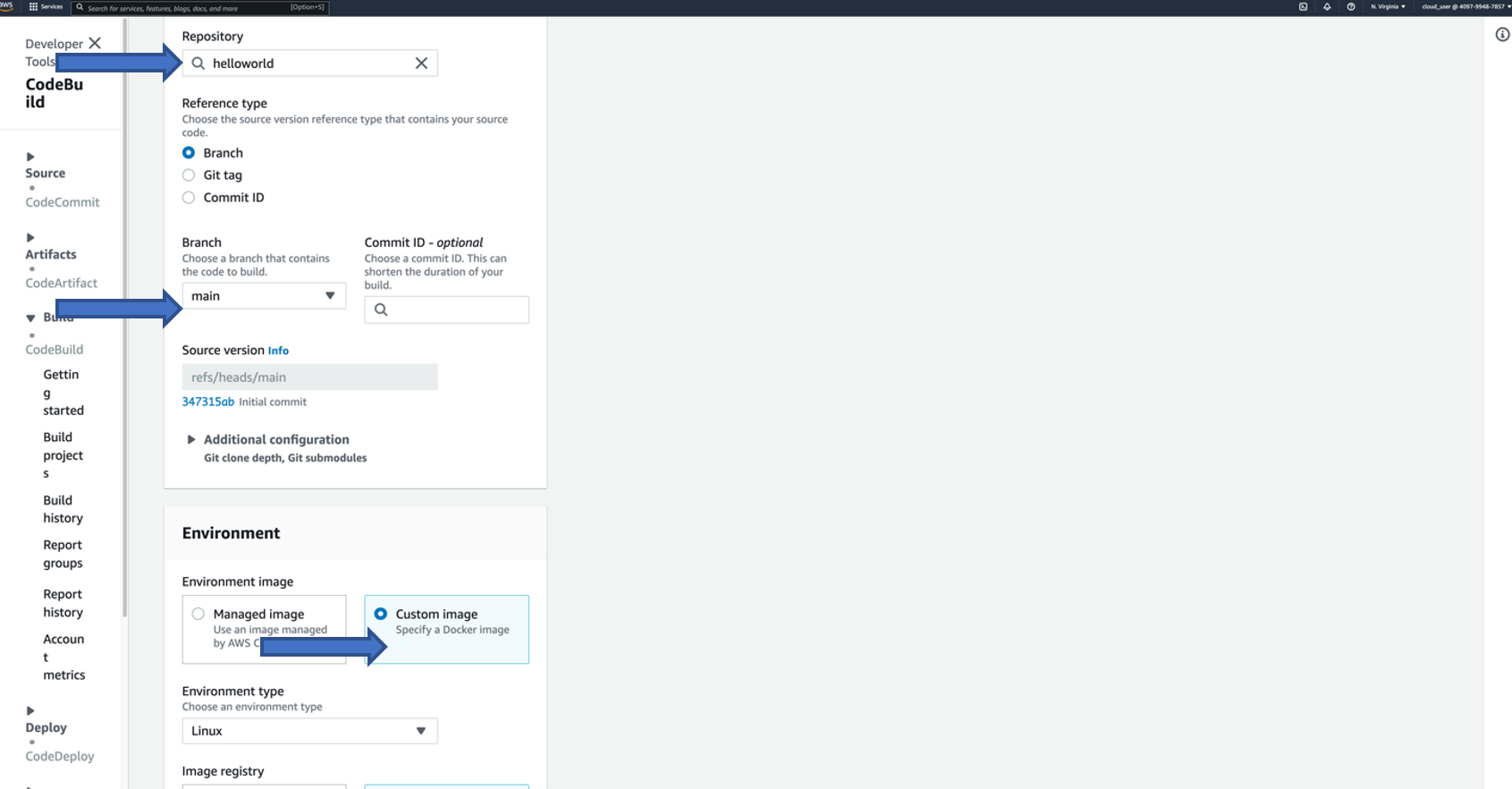Clear the helloworld repository field
This screenshot has width=1512, height=789.
pos(421,64)
